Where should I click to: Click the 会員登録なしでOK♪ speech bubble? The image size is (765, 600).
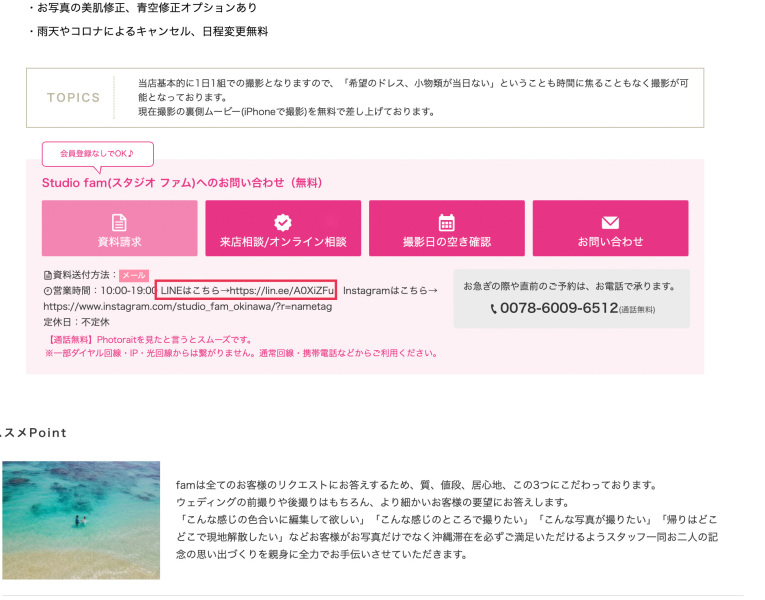[x=98, y=154]
